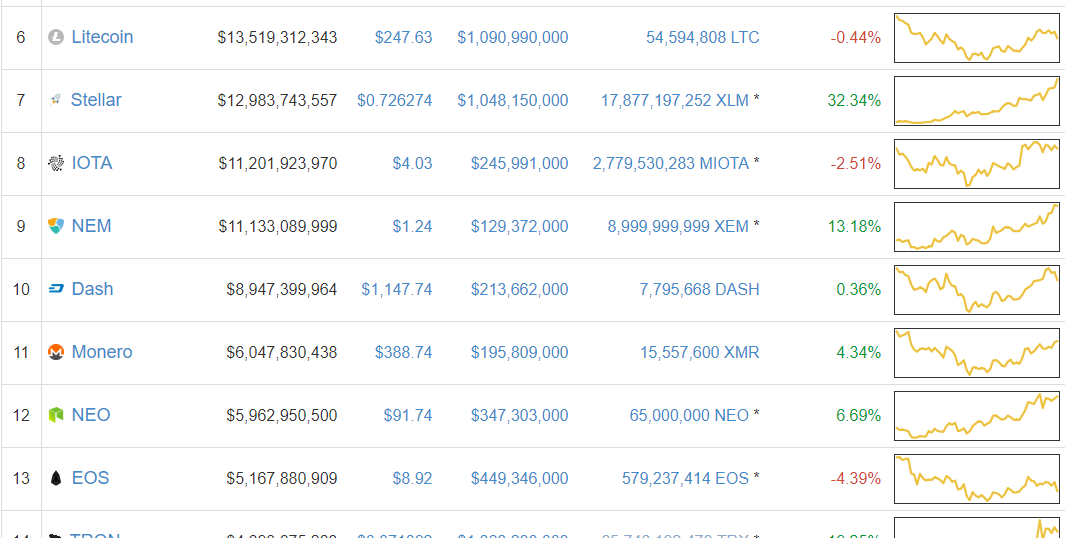The height and width of the screenshot is (538, 1065).
Task: View Stellar 7-day price chart
Action: tap(977, 101)
